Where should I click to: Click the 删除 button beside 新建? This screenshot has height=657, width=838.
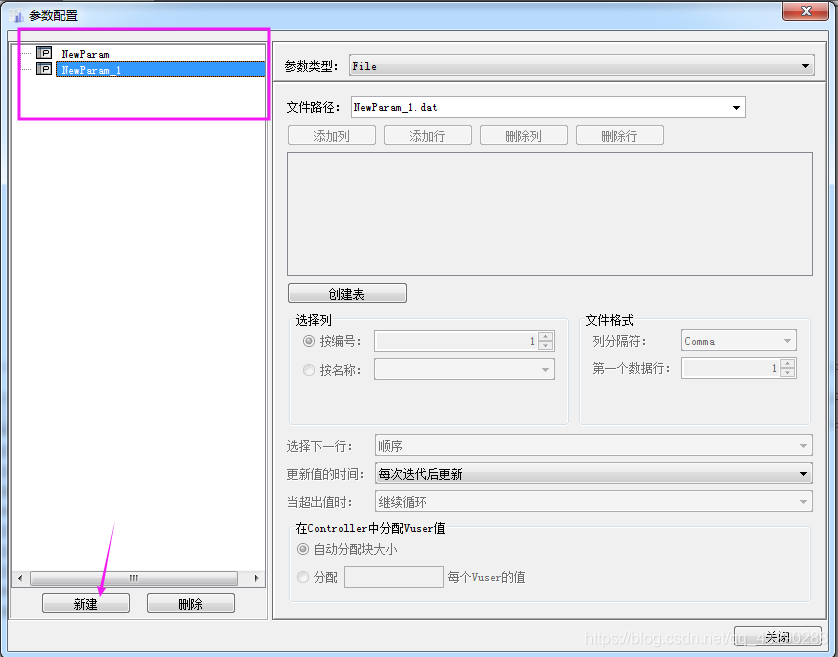pyautogui.click(x=190, y=603)
